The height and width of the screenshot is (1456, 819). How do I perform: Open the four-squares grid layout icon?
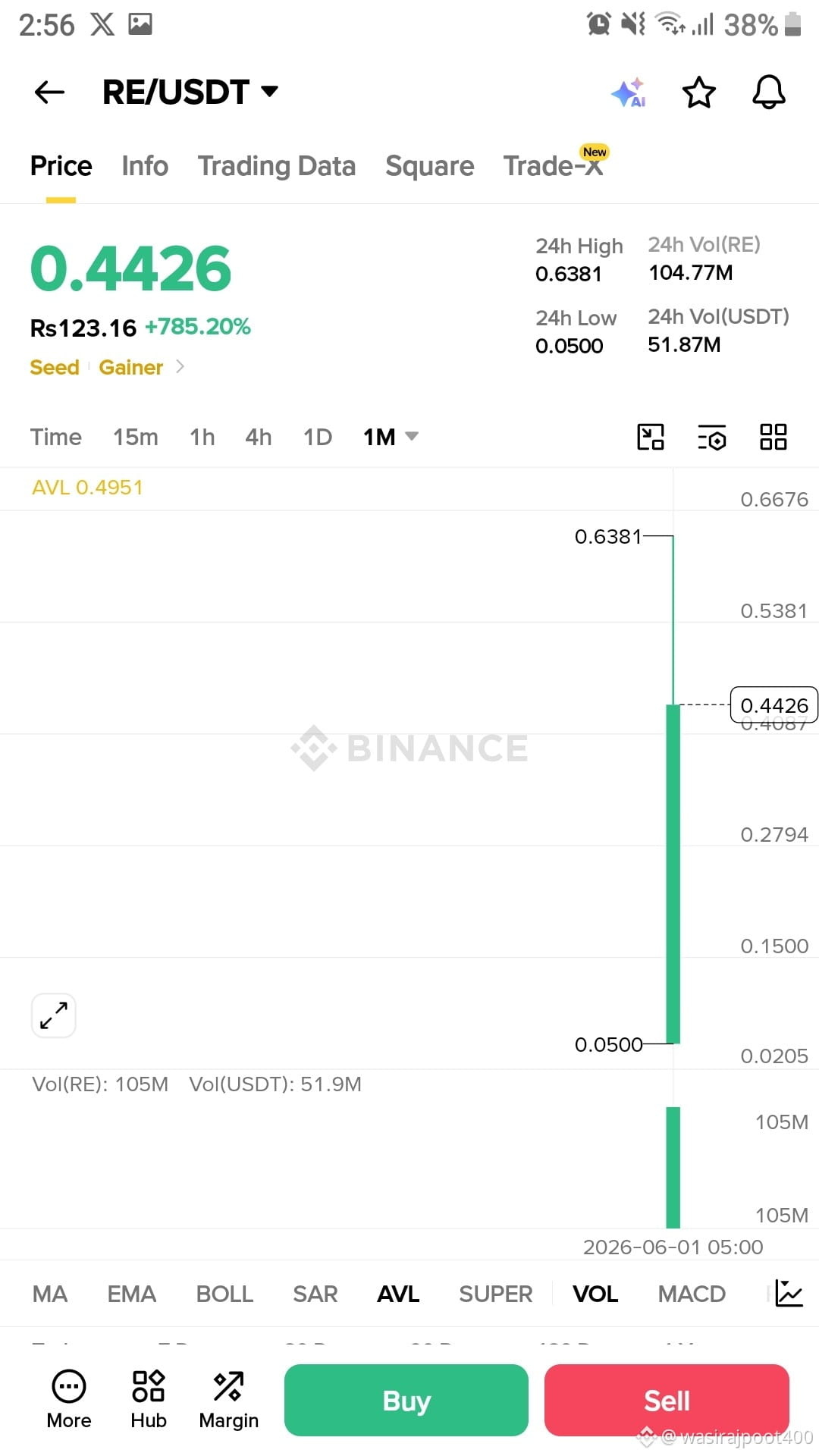(773, 437)
